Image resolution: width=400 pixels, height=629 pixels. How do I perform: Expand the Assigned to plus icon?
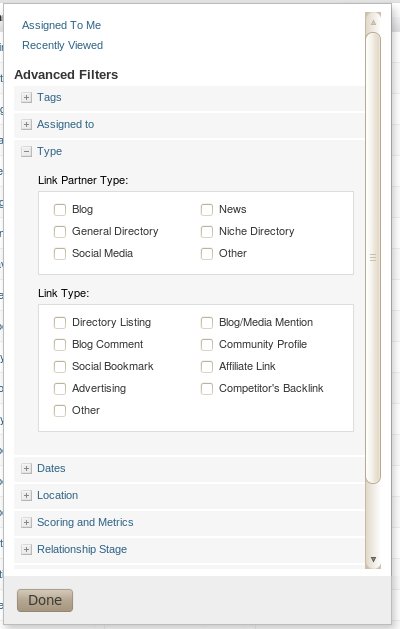pos(26,124)
